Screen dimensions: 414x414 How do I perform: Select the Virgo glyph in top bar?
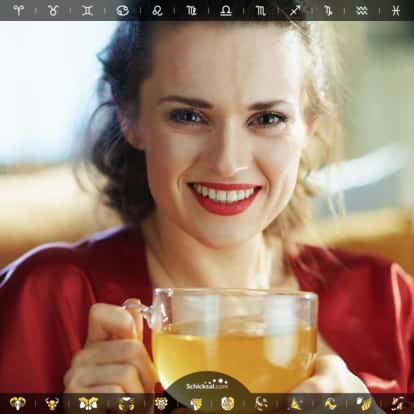pos(191,10)
